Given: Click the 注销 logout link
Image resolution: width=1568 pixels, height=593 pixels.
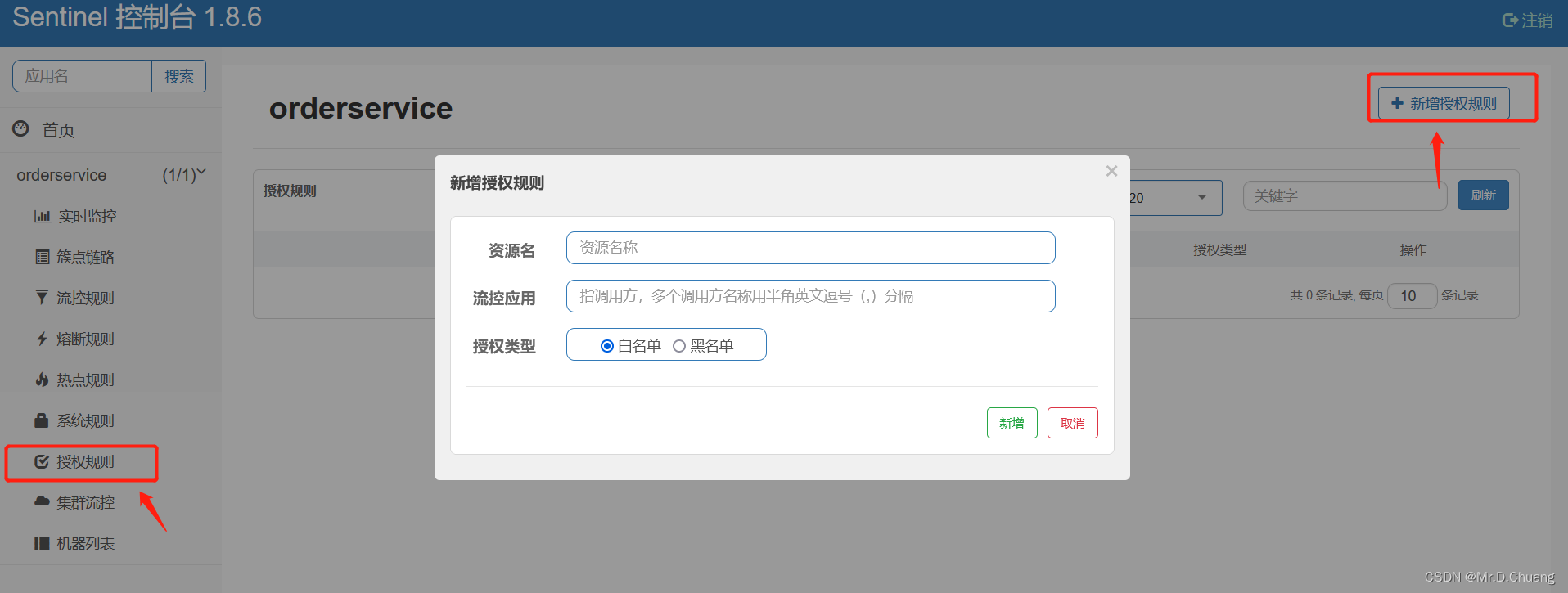Looking at the screenshot, I should coord(1537,20).
